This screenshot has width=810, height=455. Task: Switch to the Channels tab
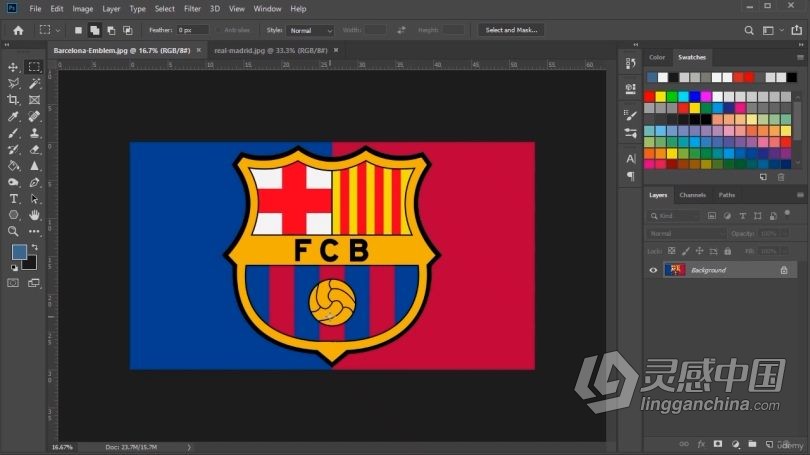click(692, 195)
